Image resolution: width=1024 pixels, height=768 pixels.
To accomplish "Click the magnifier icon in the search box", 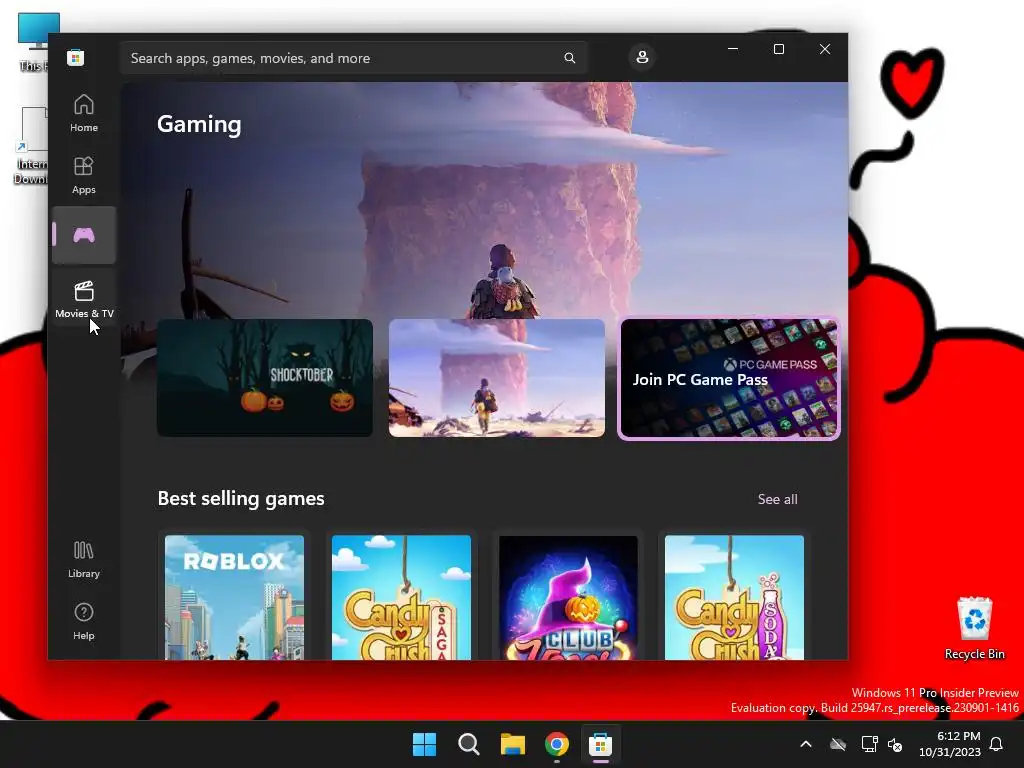I will tap(569, 58).
